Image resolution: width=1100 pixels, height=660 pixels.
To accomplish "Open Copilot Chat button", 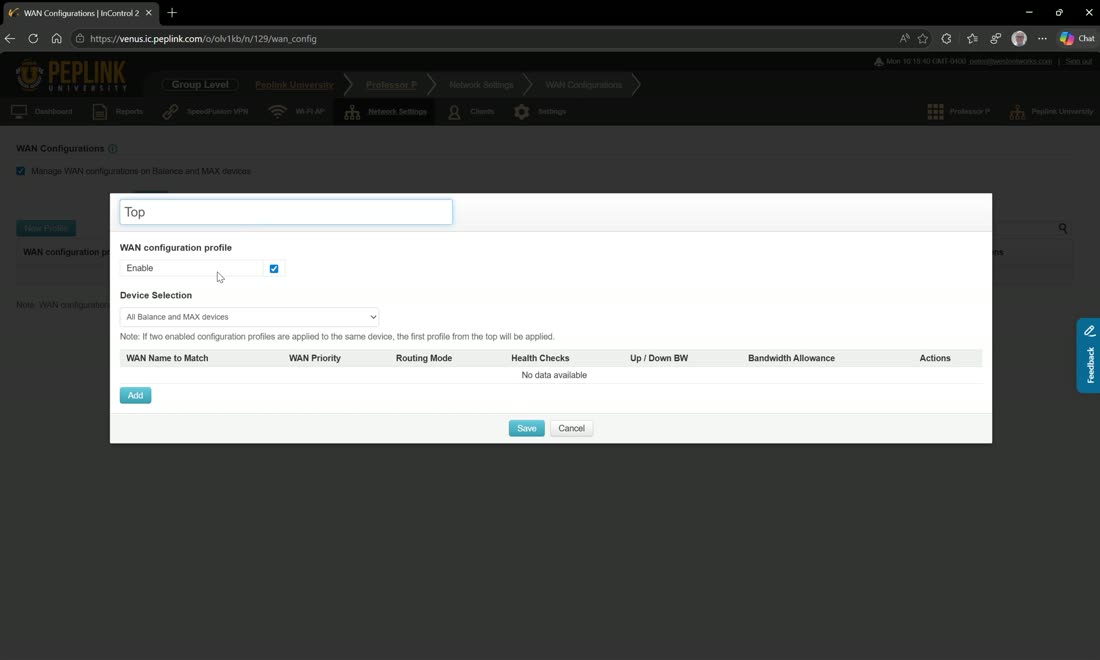I will [x=1077, y=39].
